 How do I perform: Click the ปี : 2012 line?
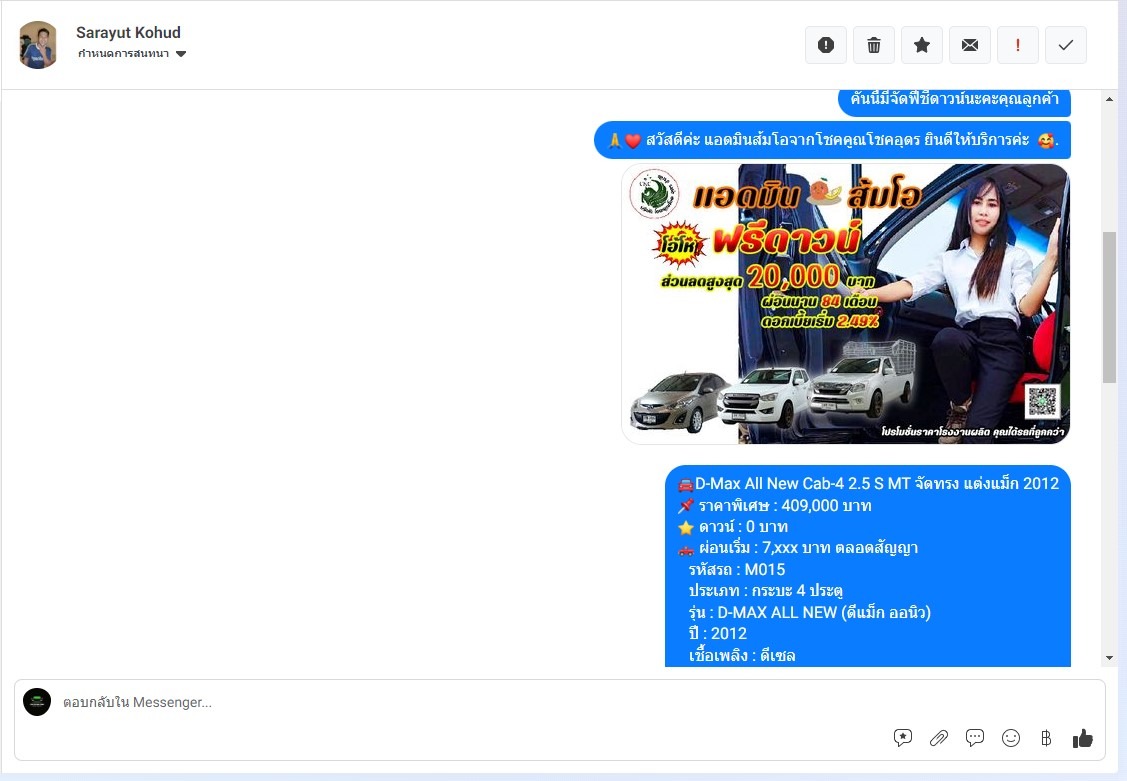pyautogui.click(x=717, y=634)
